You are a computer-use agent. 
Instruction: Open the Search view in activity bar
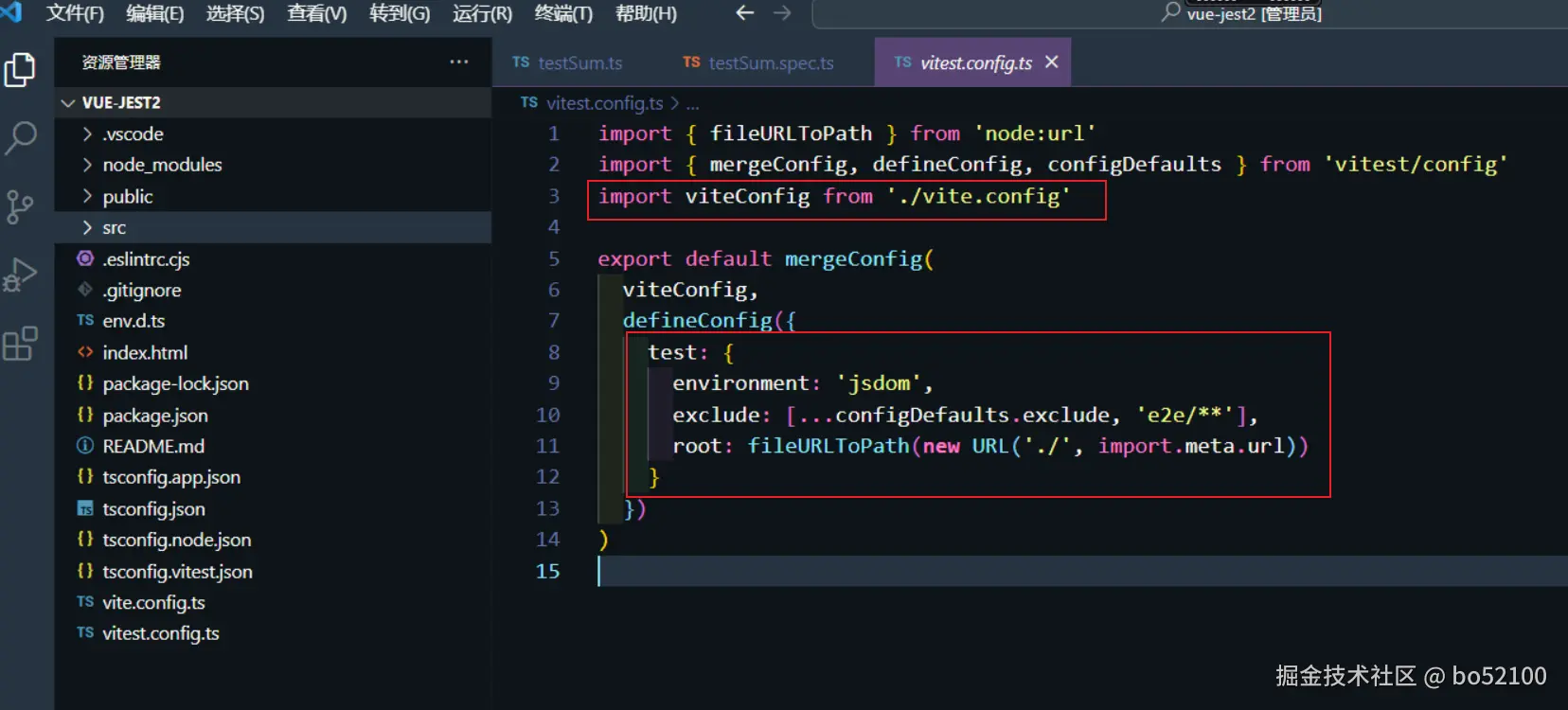coord(20,138)
